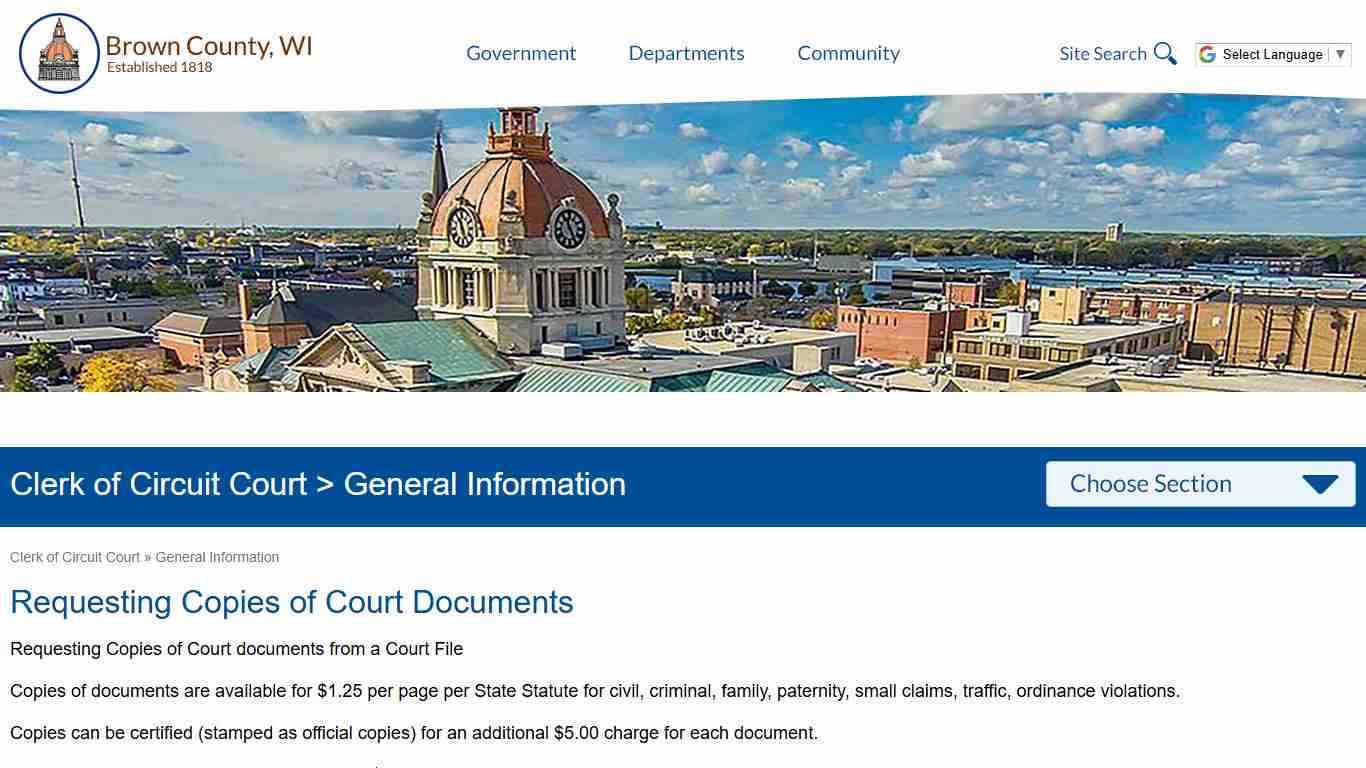
Task: Open the Community menu
Action: [848, 53]
